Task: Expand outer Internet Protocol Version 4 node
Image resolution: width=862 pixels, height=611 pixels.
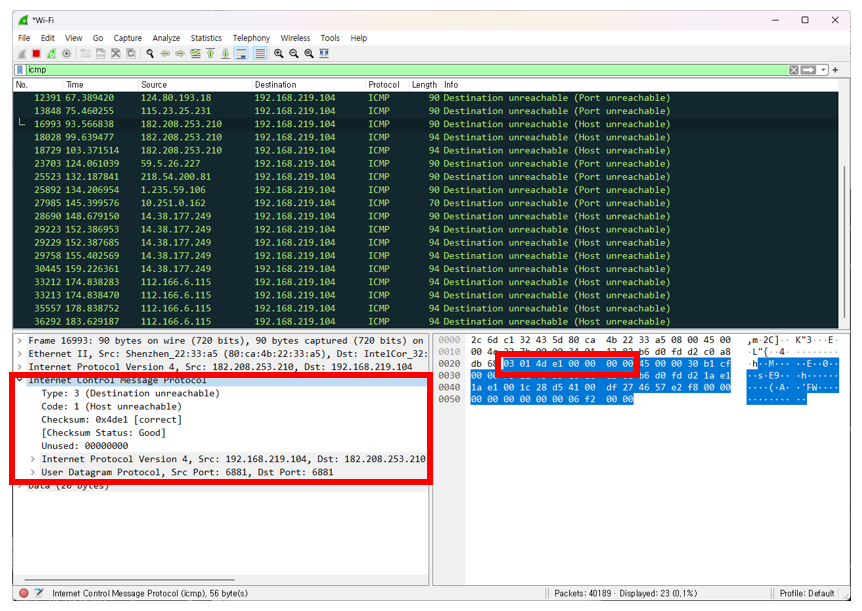Action: click(x=20, y=367)
